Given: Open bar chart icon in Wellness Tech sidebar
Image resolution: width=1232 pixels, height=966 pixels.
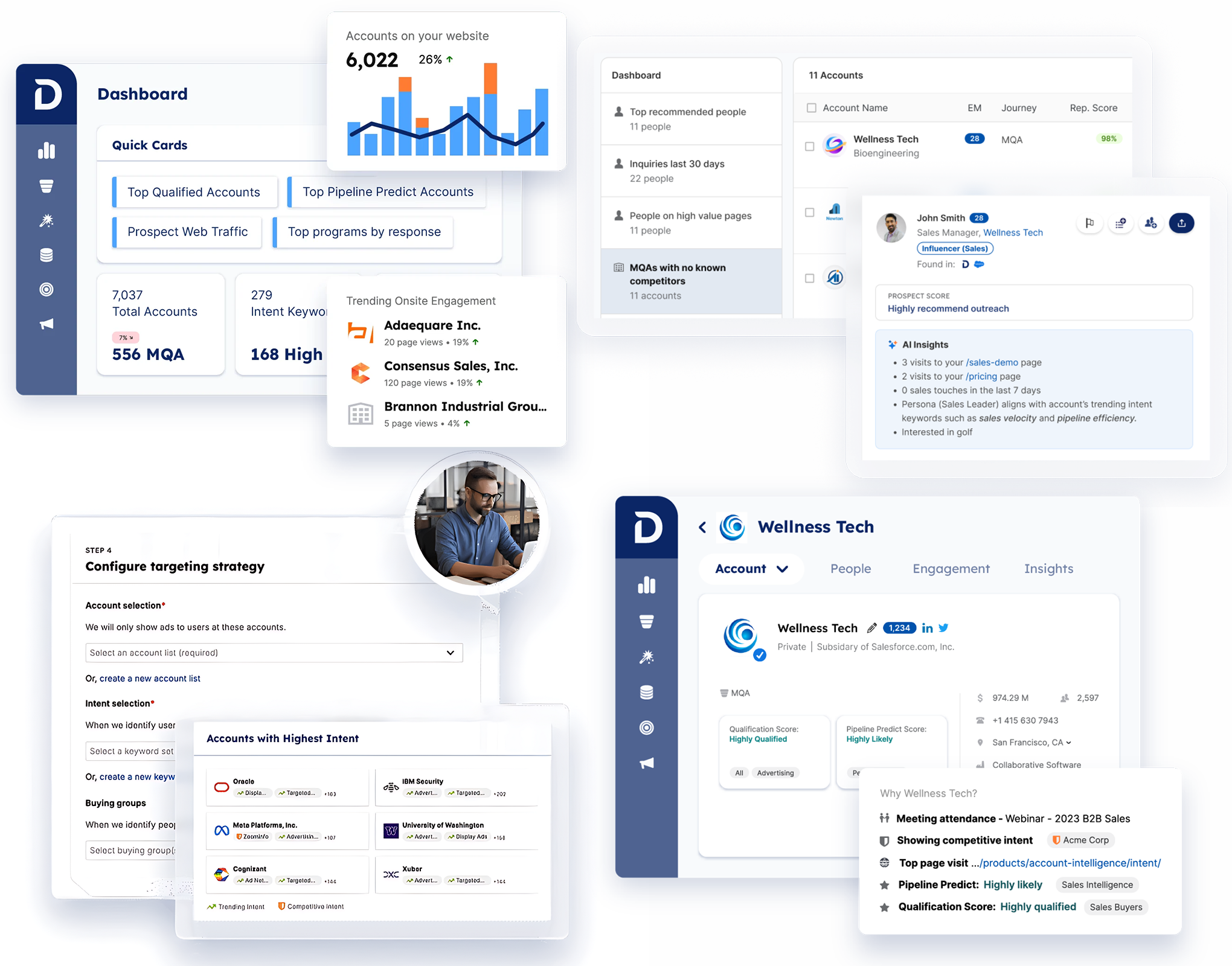Looking at the screenshot, I should 647,585.
